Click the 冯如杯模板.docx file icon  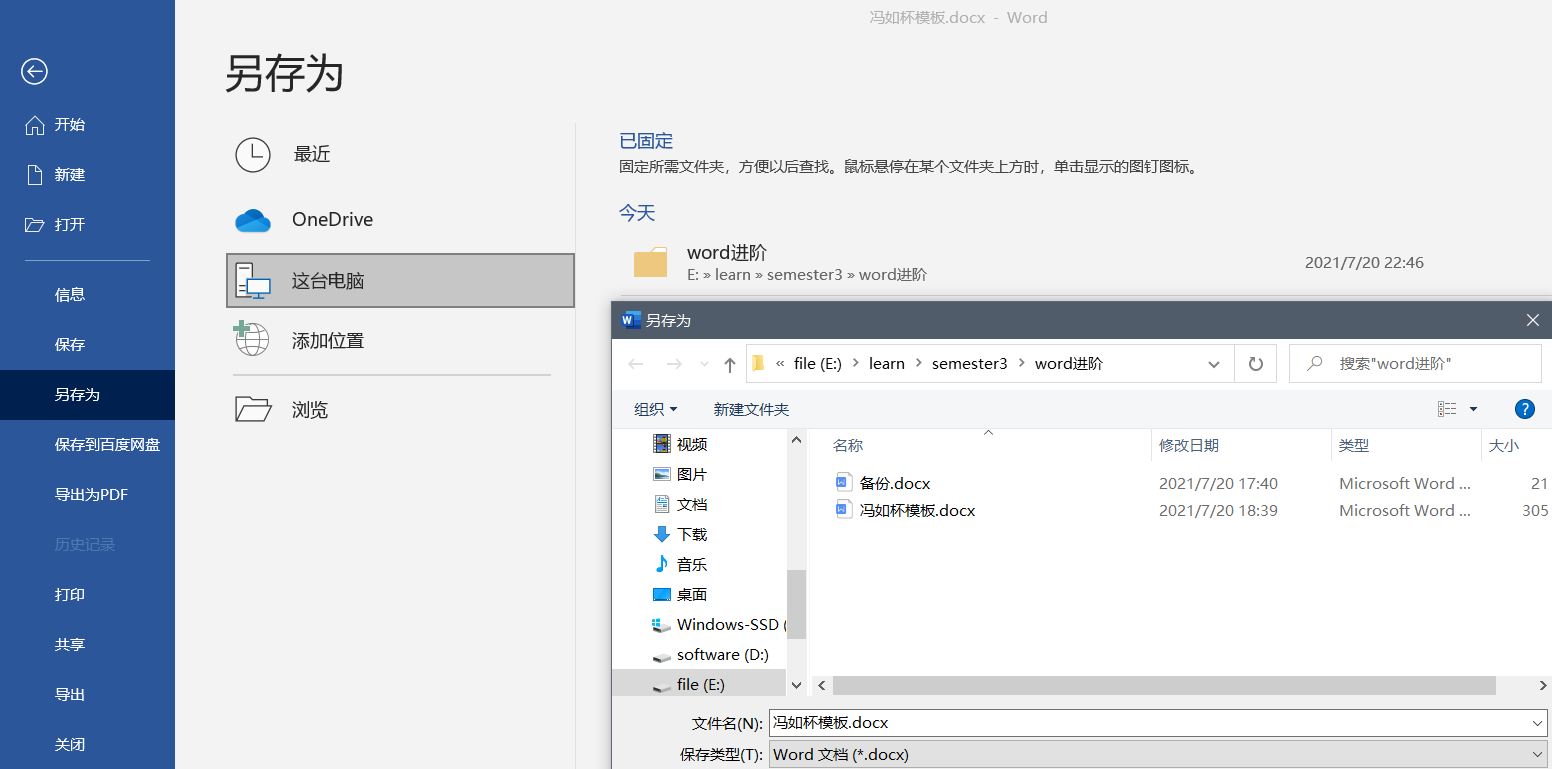(x=843, y=510)
